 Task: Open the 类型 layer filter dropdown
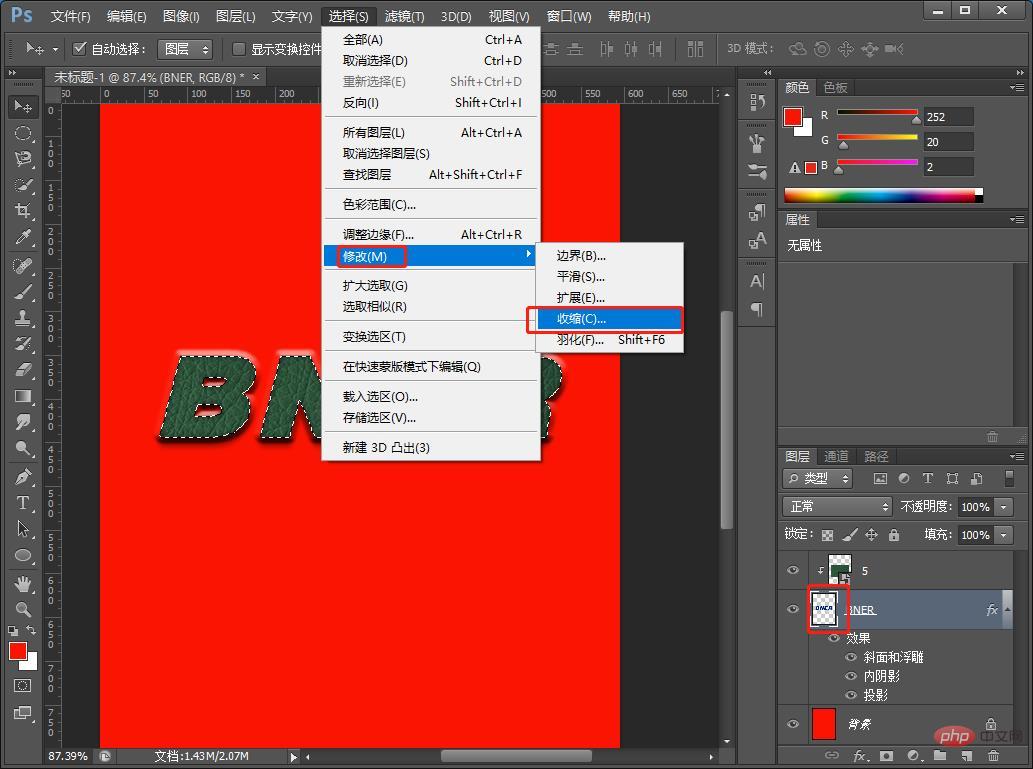pyautogui.click(x=818, y=478)
